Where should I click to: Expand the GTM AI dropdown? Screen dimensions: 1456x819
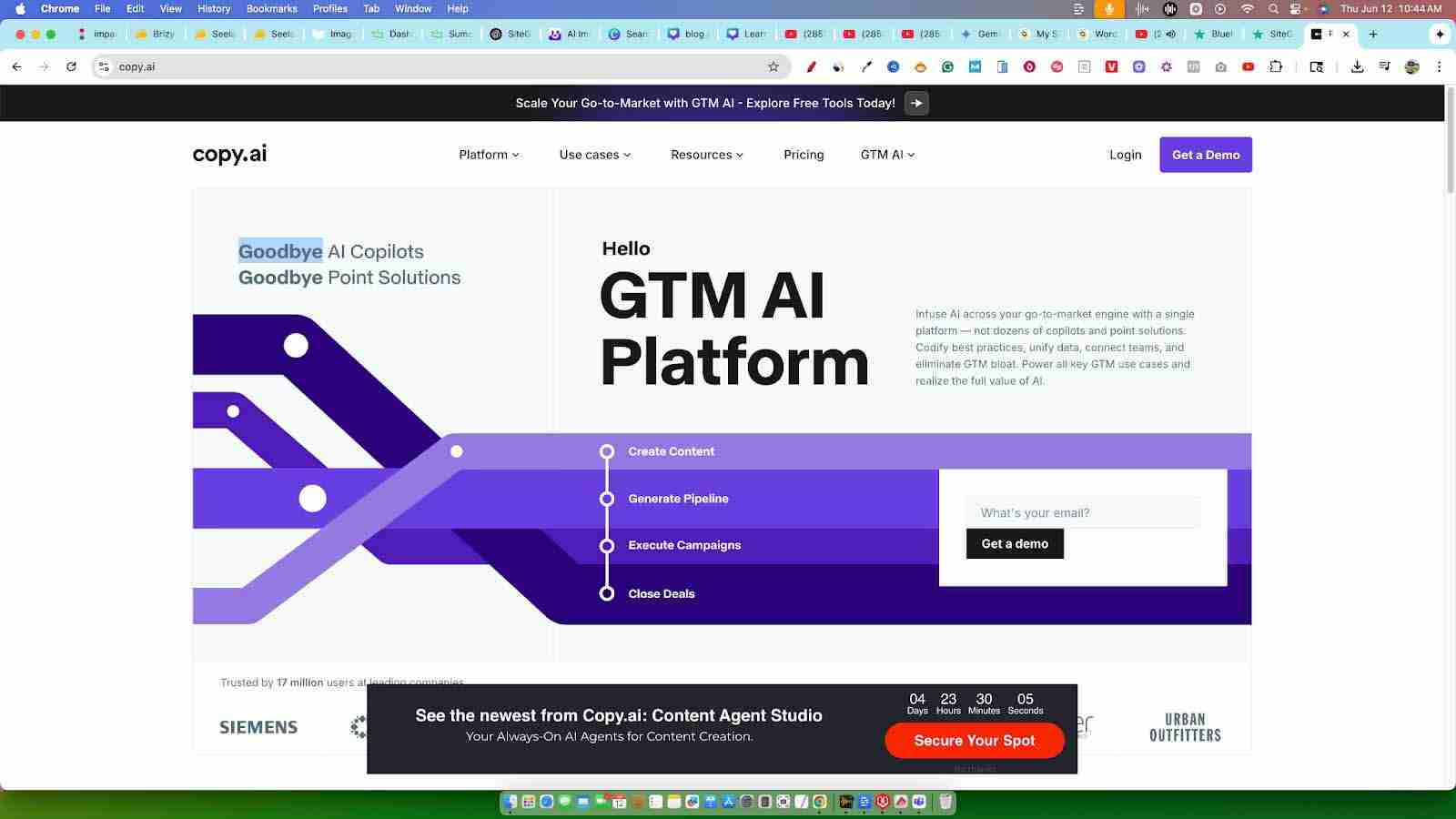pyautogui.click(x=887, y=155)
